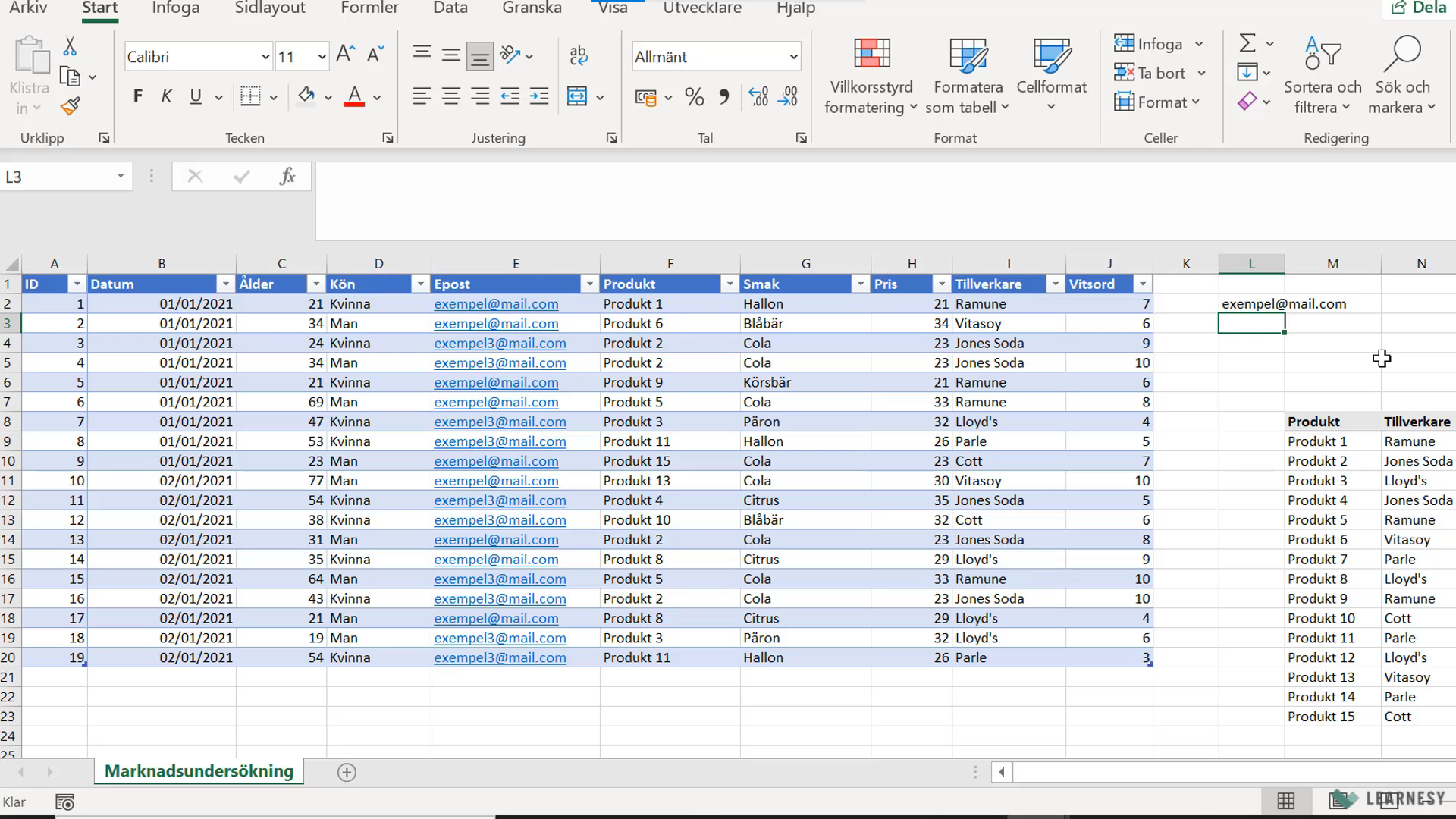Click the wrap text icon

578,55
